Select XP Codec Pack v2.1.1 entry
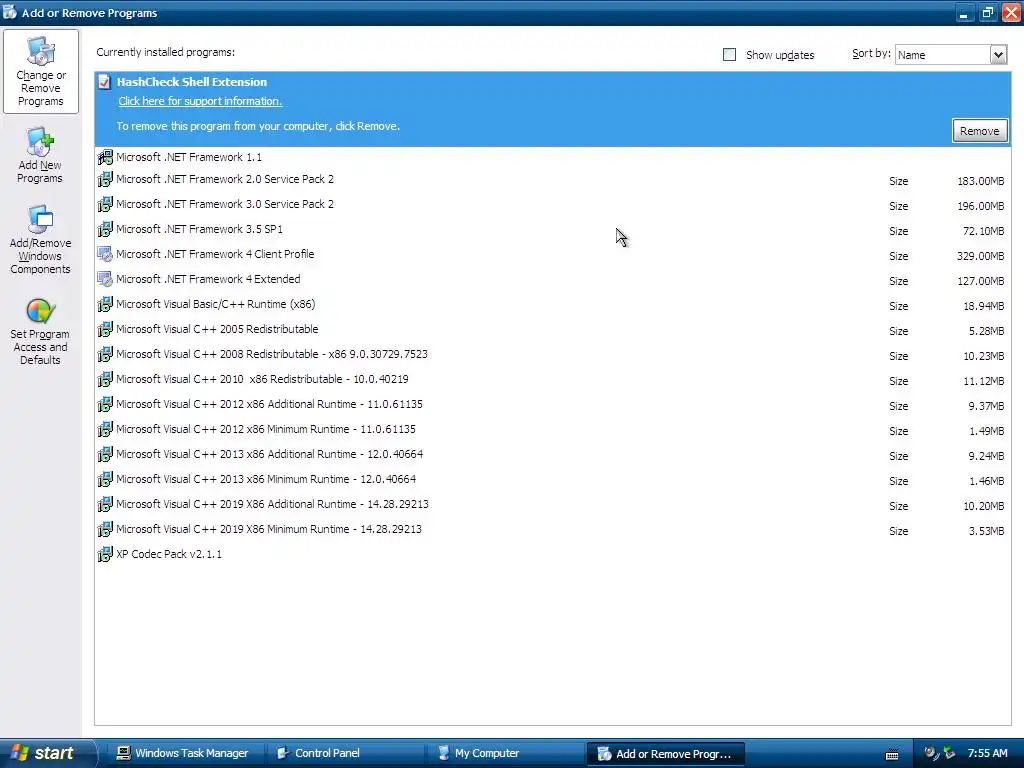 point(552,554)
